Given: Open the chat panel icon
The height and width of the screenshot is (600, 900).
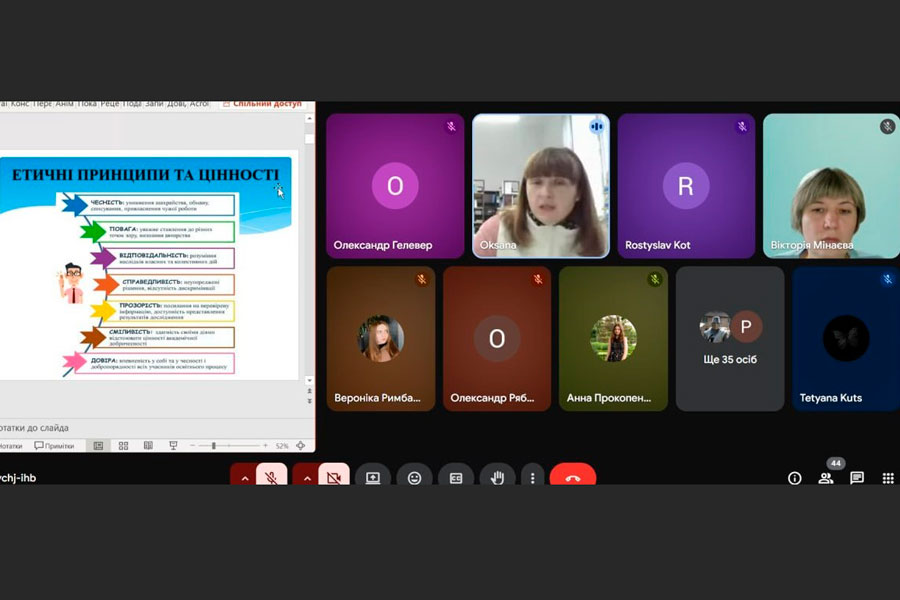Looking at the screenshot, I should [857, 478].
